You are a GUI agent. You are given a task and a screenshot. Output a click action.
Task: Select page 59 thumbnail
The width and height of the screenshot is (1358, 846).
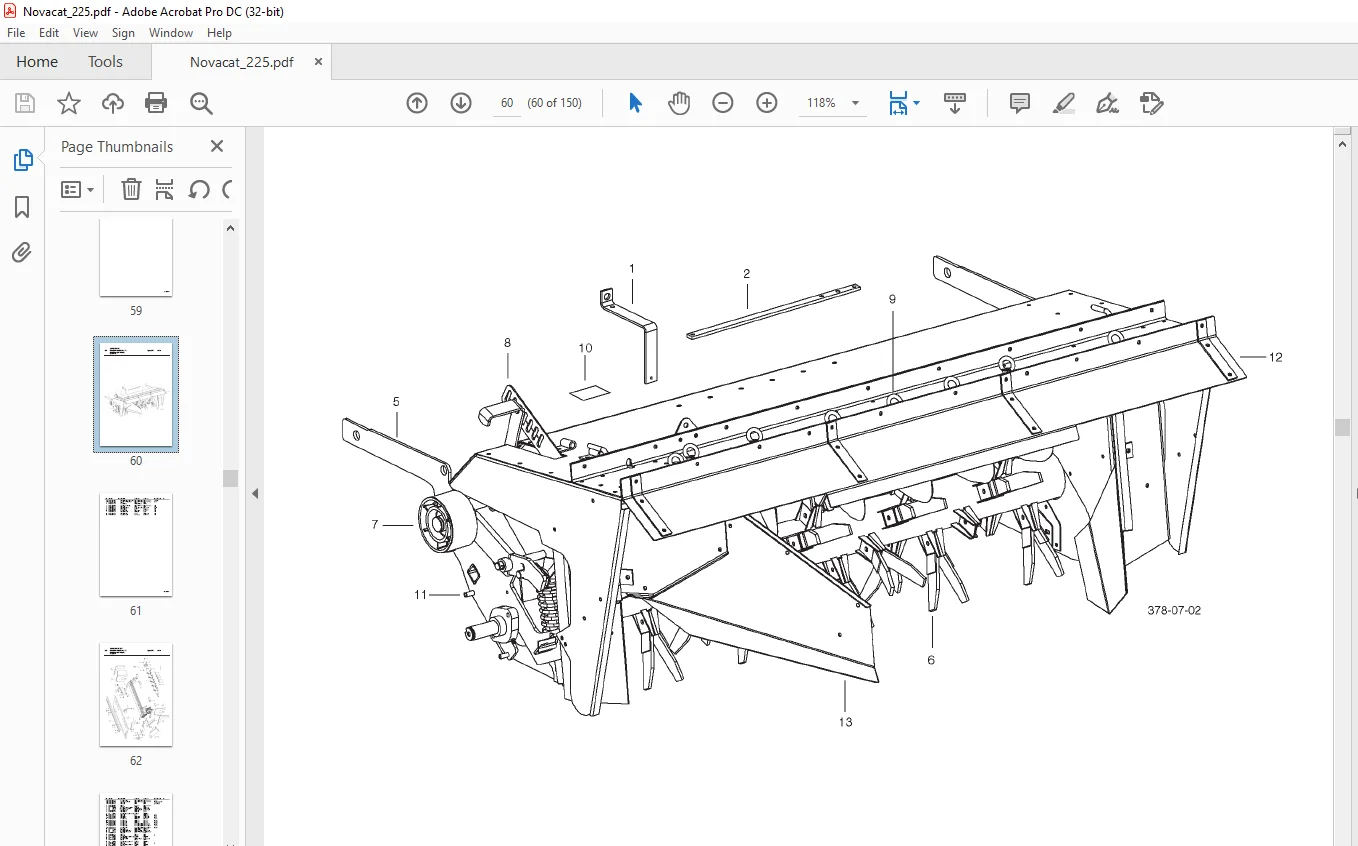tap(136, 258)
